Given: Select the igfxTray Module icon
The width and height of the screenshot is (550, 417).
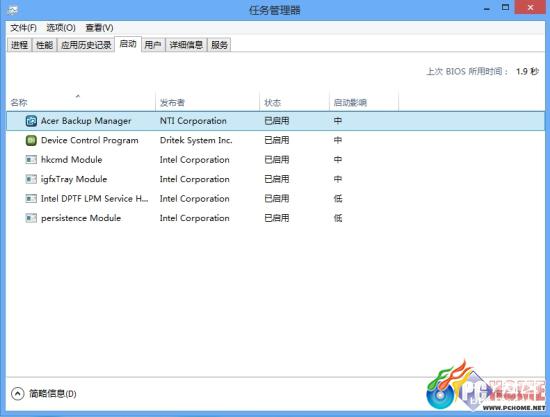Looking at the screenshot, I should (x=31, y=179).
